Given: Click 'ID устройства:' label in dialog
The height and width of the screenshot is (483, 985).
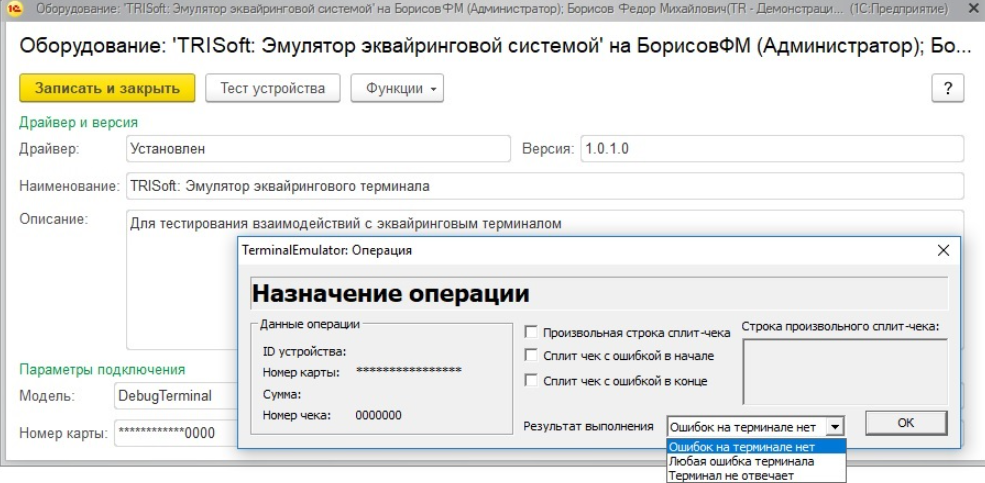Looking at the screenshot, I should click(304, 351).
